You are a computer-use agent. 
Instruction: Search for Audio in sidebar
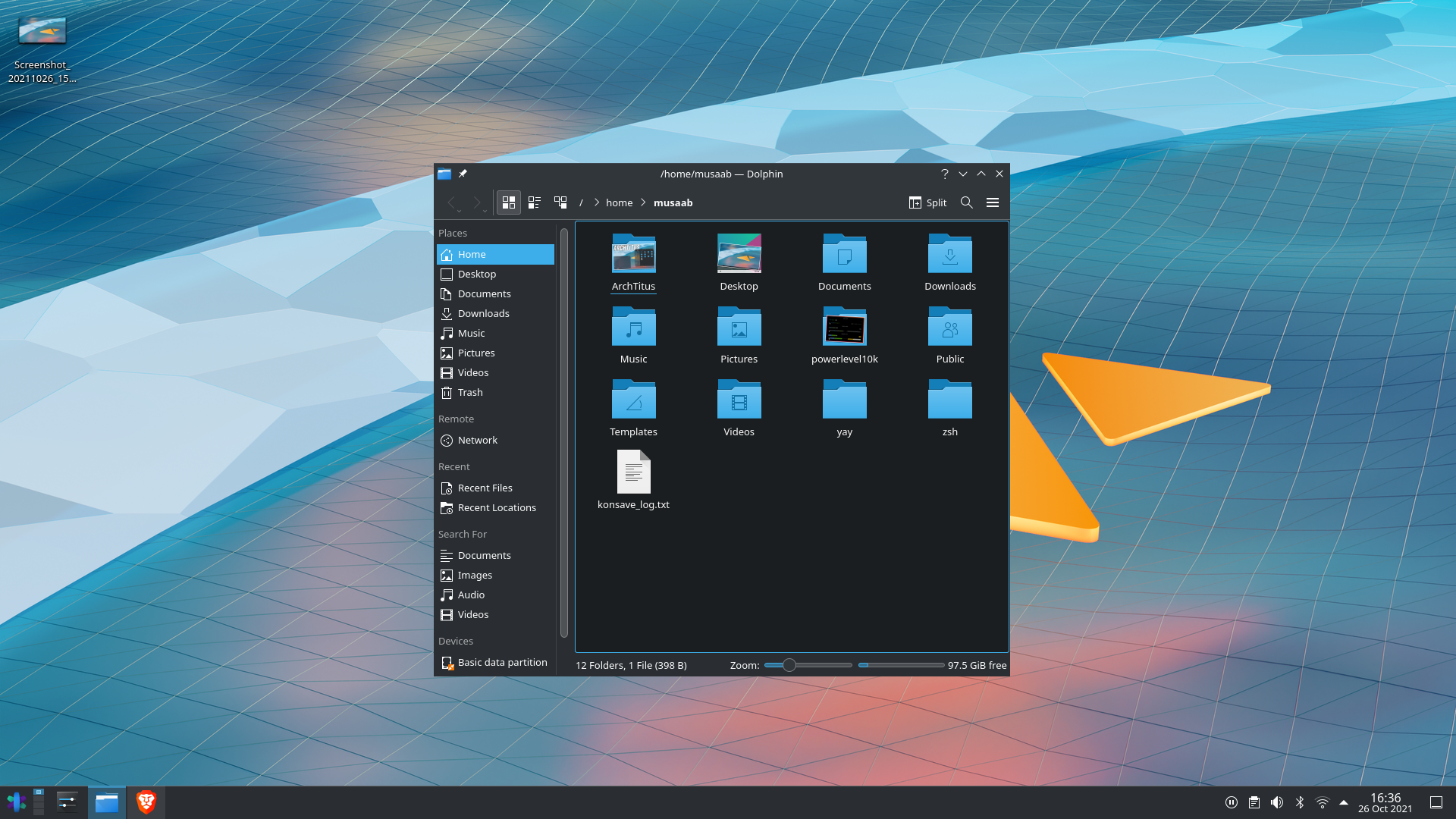[x=496, y=595]
